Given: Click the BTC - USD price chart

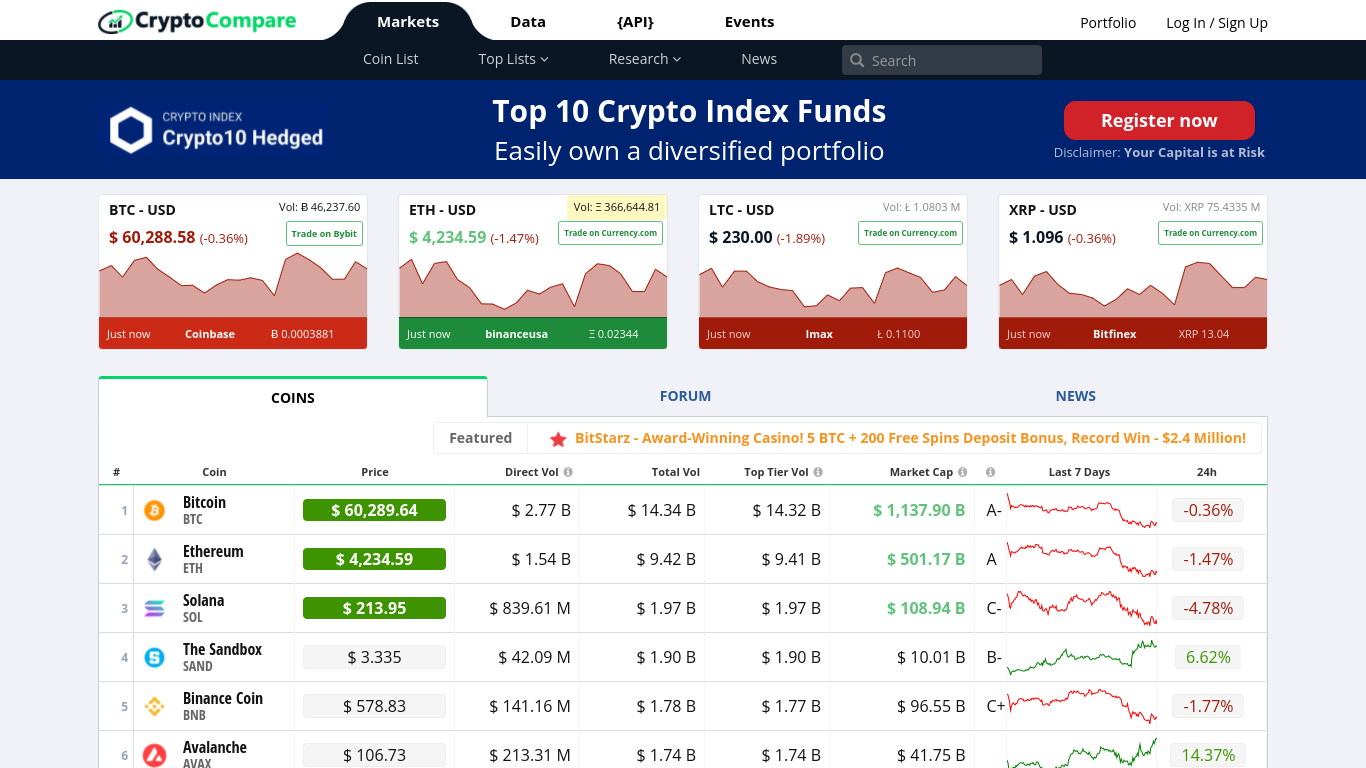Looking at the screenshot, I should click(233, 285).
